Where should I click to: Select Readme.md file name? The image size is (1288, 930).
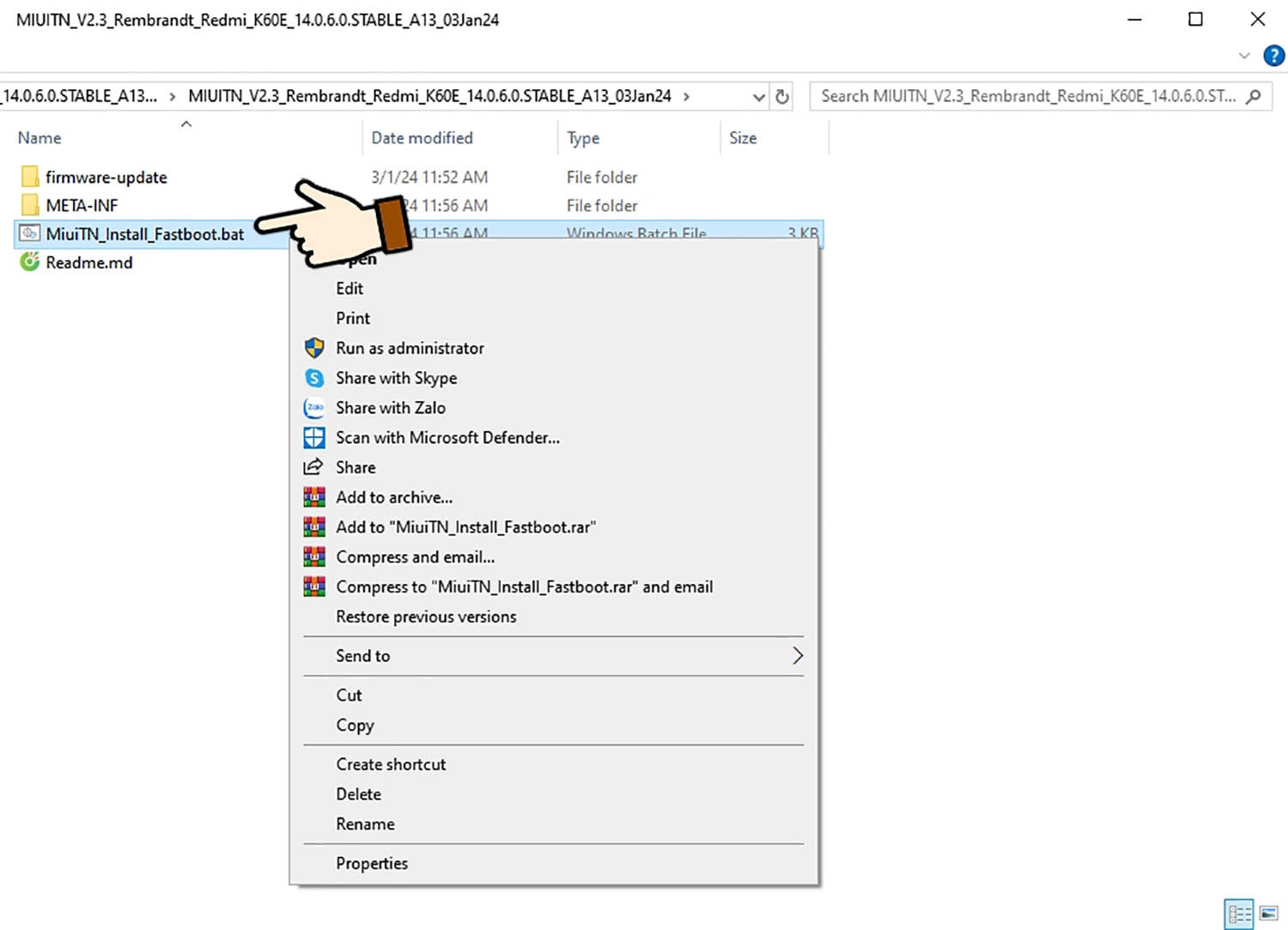coord(89,263)
